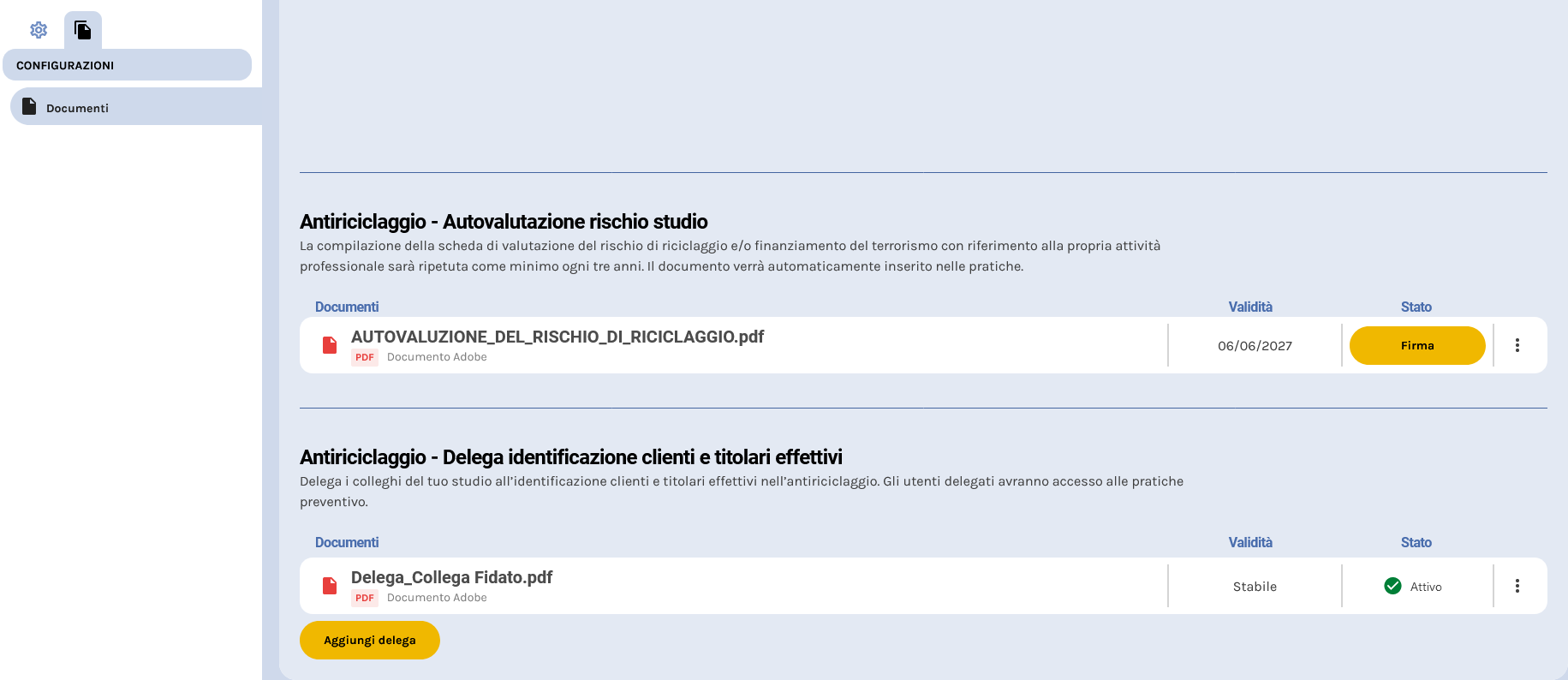Click red file icon for AUTOVALUZIONE document

(330, 345)
